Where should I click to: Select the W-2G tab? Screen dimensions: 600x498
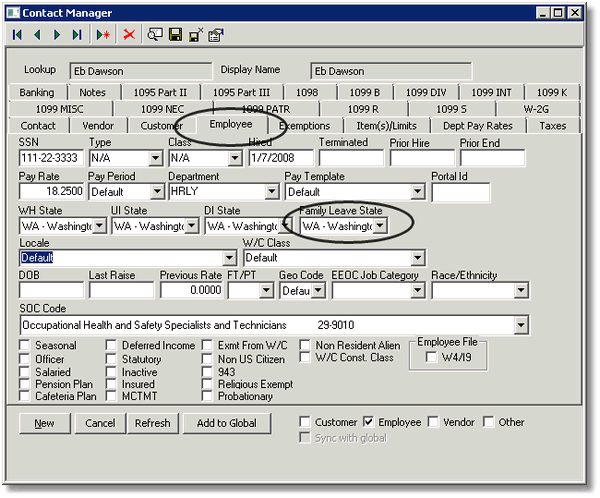pyautogui.click(x=536, y=109)
